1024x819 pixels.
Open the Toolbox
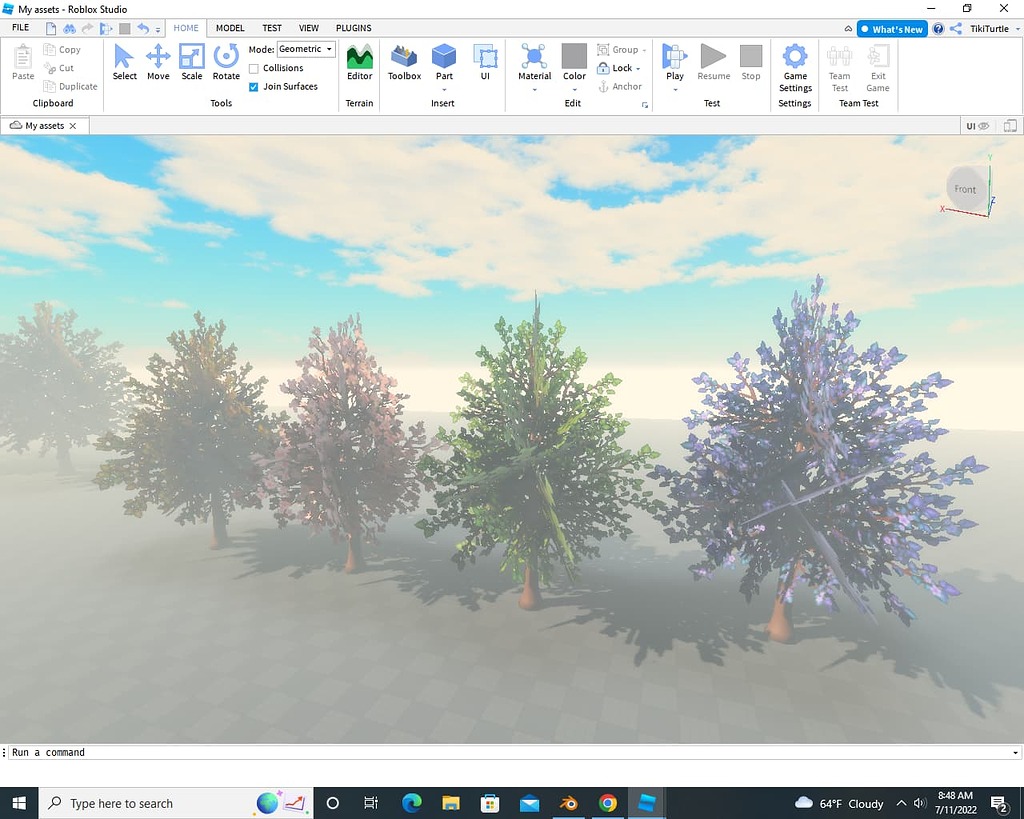click(404, 62)
